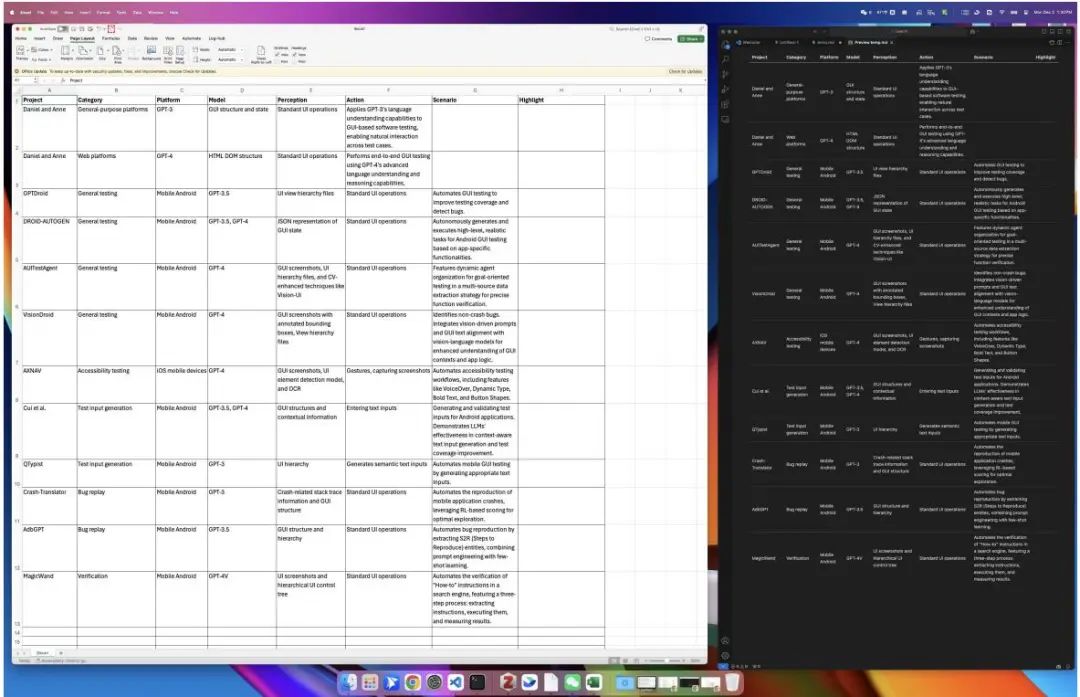Open the Orientation options in Page Layout

(x=84, y=53)
